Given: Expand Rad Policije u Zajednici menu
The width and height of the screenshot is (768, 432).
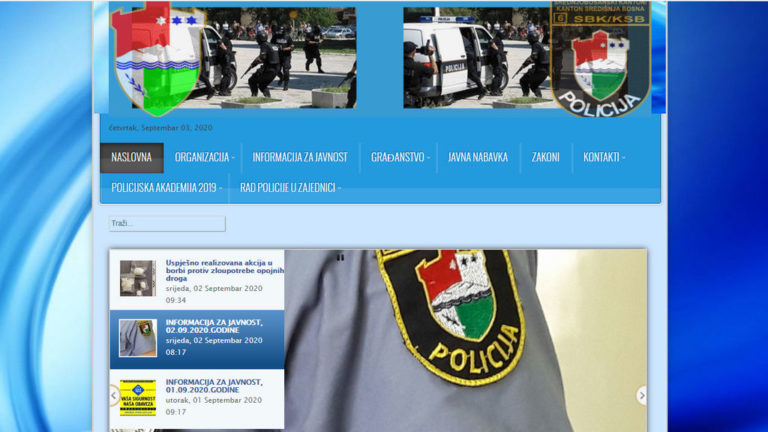Looking at the screenshot, I should click(290, 187).
